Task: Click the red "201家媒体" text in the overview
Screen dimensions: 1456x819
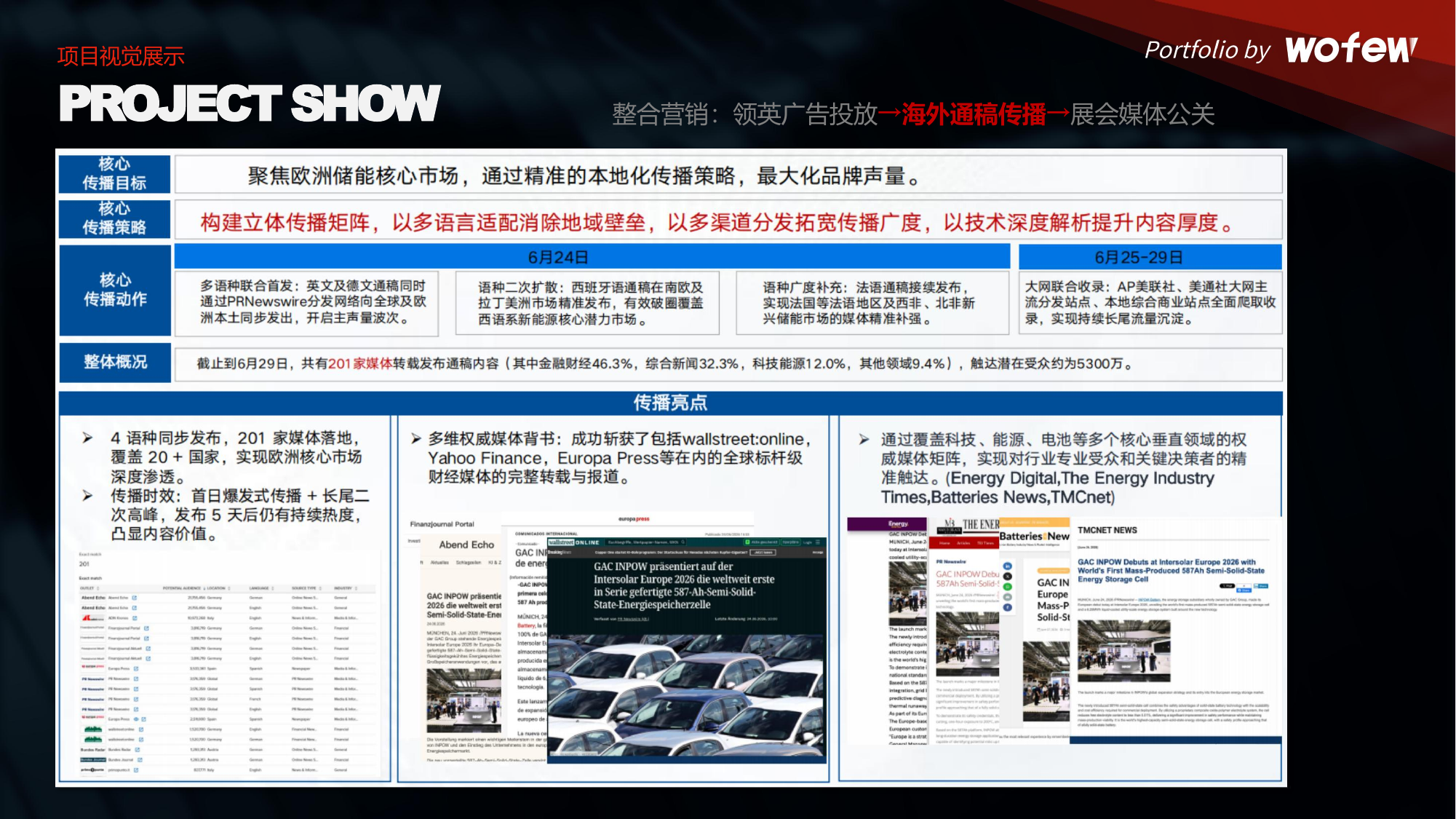Action: click(360, 363)
